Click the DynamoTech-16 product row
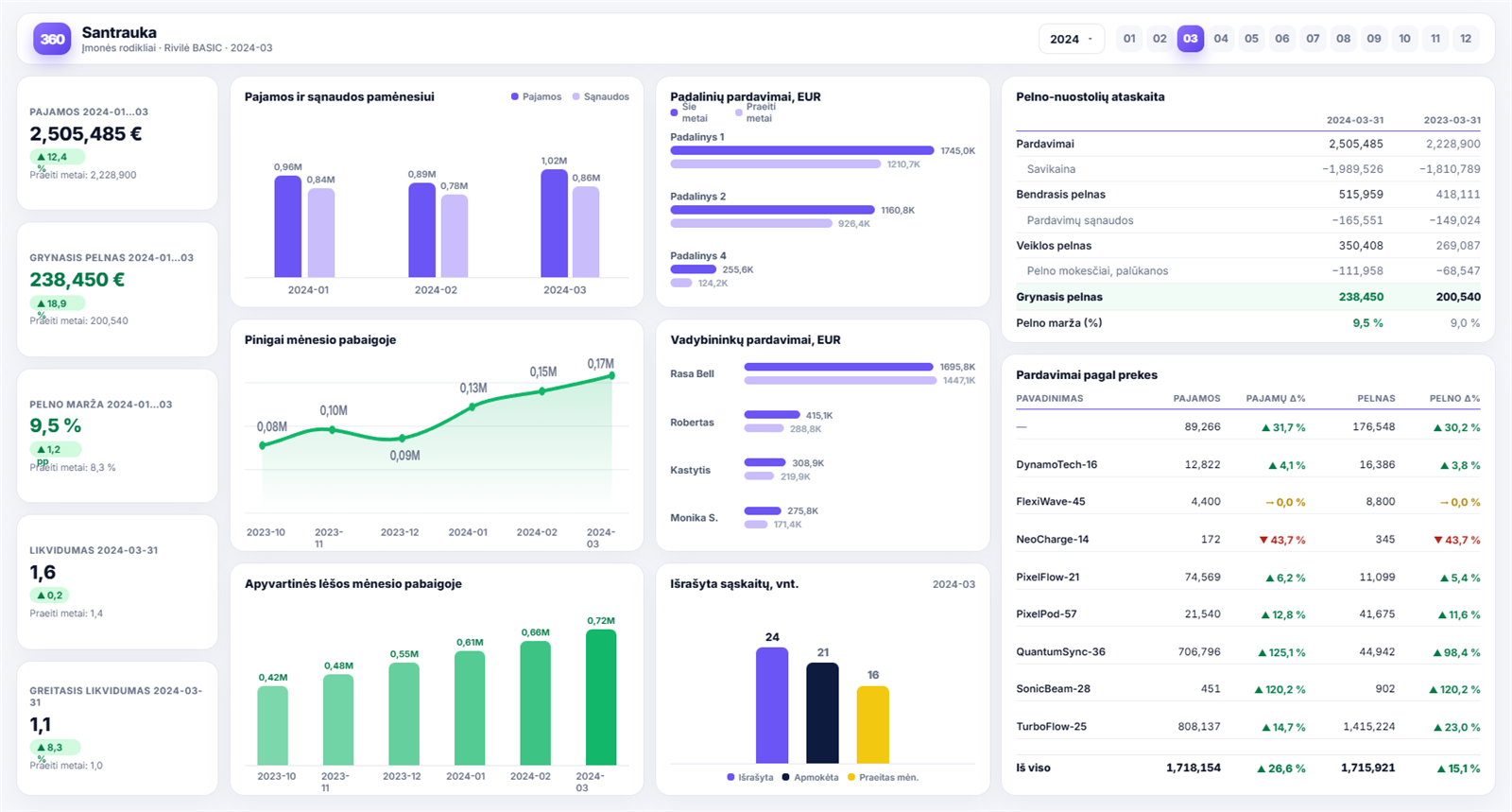This screenshot has height=812, width=1512. click(x=1248, y=465)
